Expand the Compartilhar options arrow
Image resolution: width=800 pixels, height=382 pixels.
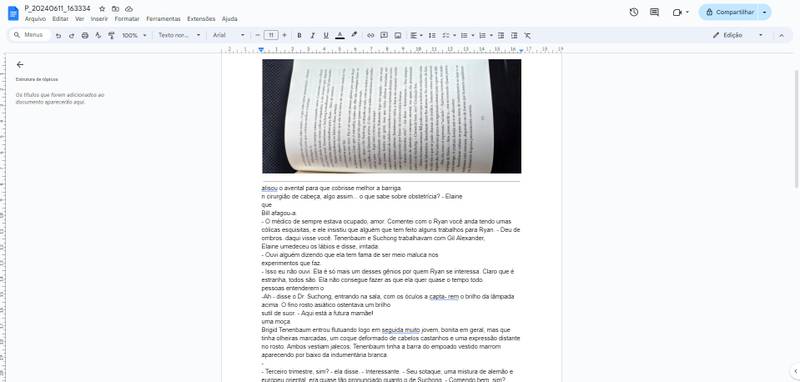point(764,12)
